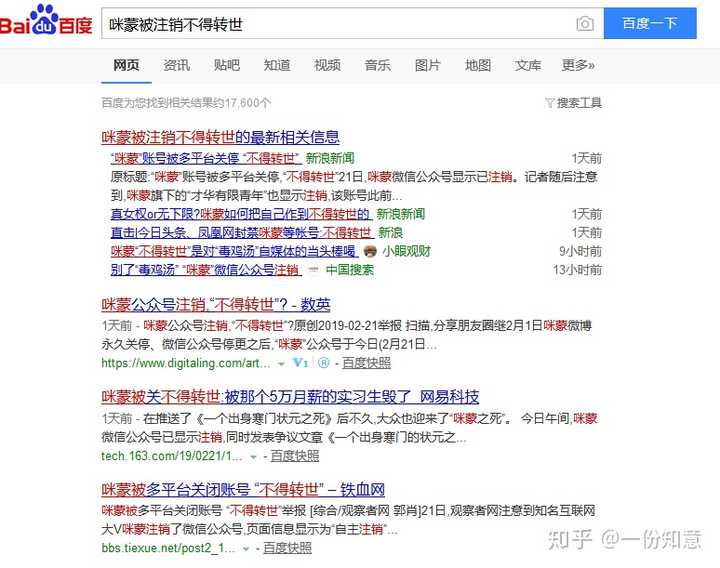Click the 9小时前 timestamp
Screen dimensions: 720x568
[580, 251]
